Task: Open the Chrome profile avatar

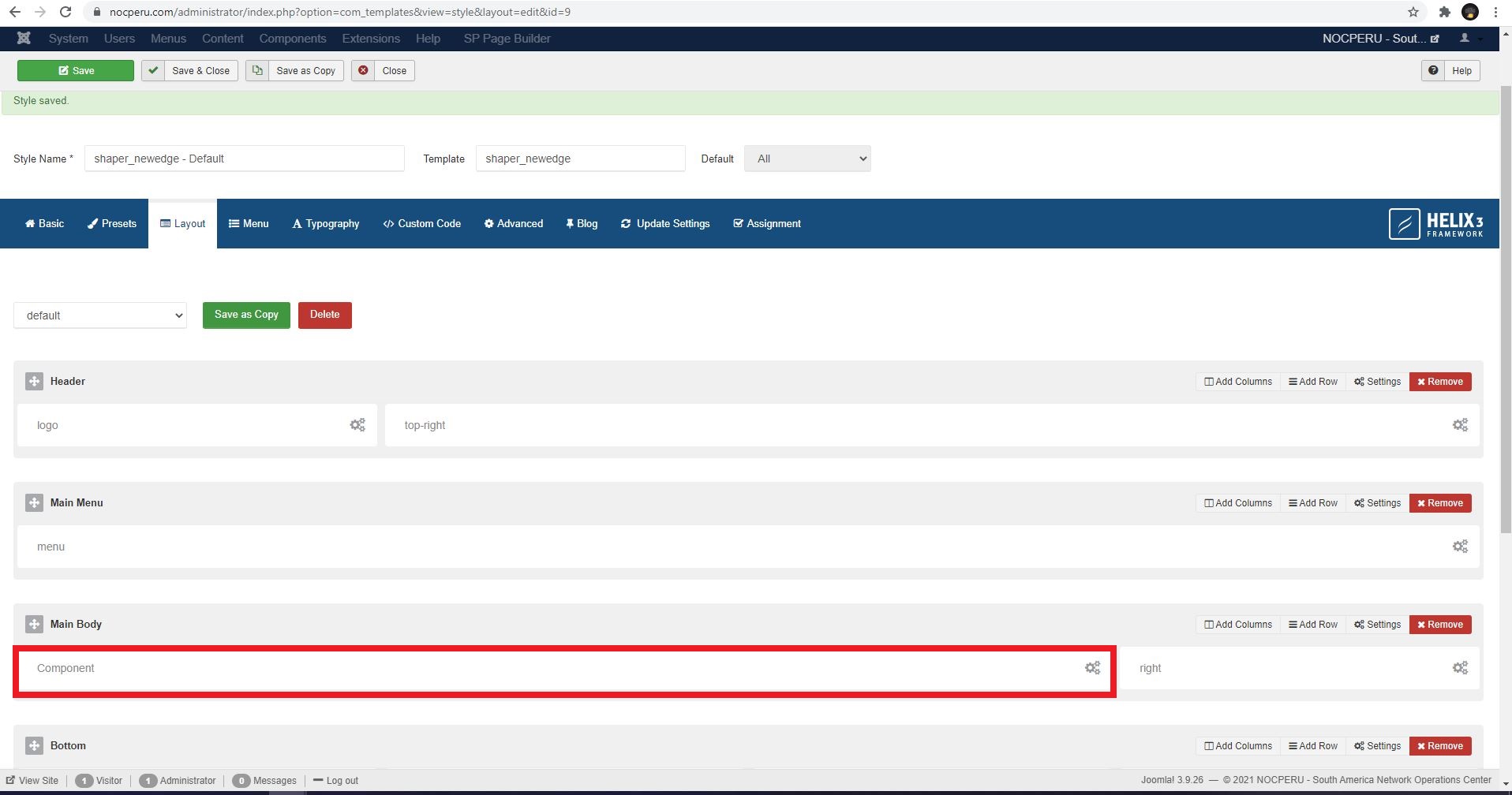Action: (x=1470, y=12)
